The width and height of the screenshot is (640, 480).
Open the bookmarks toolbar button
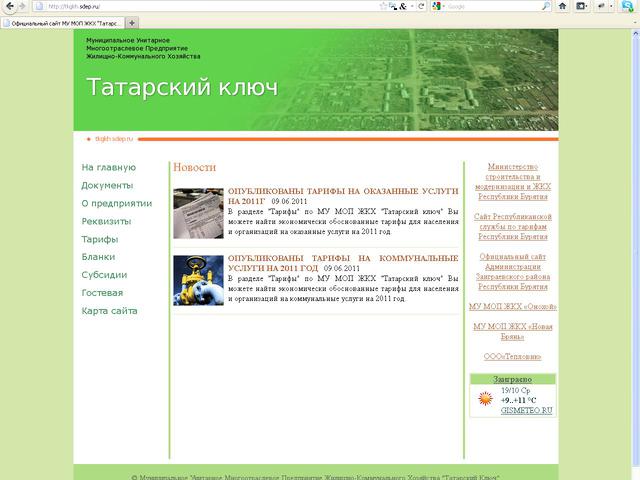click(582, 6)
